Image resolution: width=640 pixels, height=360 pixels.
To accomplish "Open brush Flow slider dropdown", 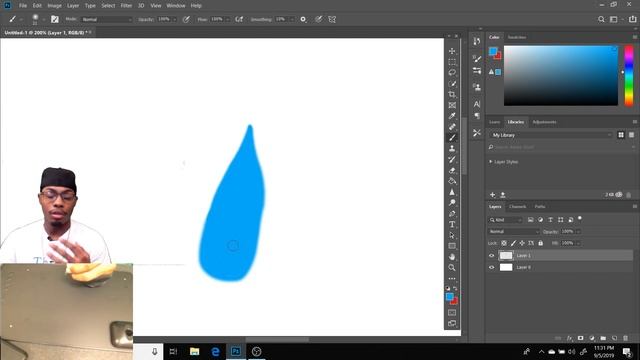I will click(x=228, y=19).
